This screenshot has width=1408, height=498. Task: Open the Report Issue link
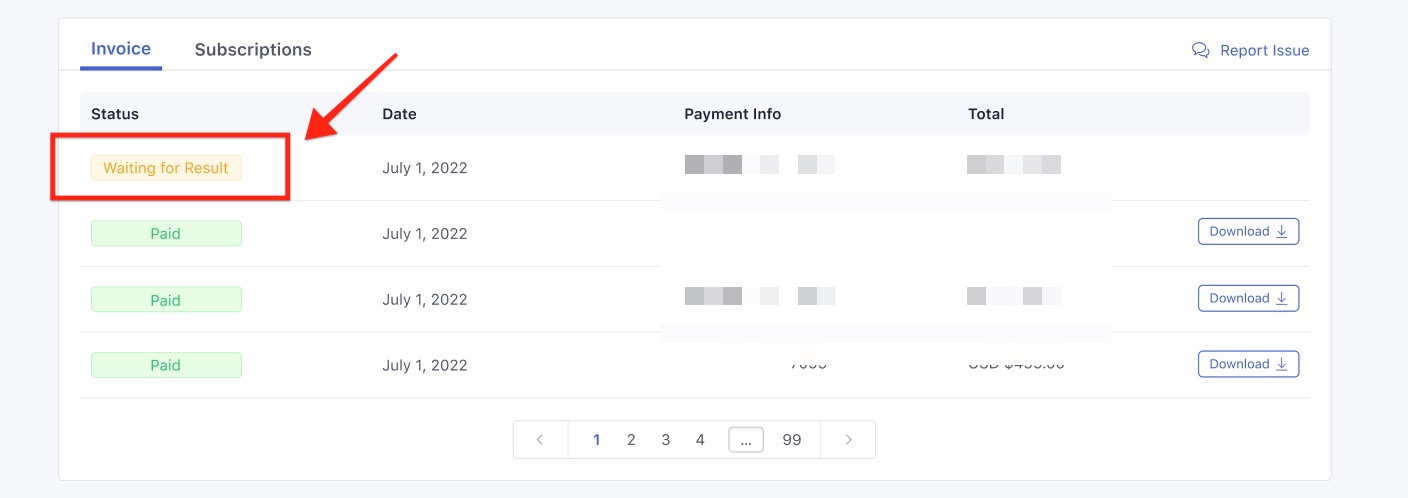click(1264, 50)
